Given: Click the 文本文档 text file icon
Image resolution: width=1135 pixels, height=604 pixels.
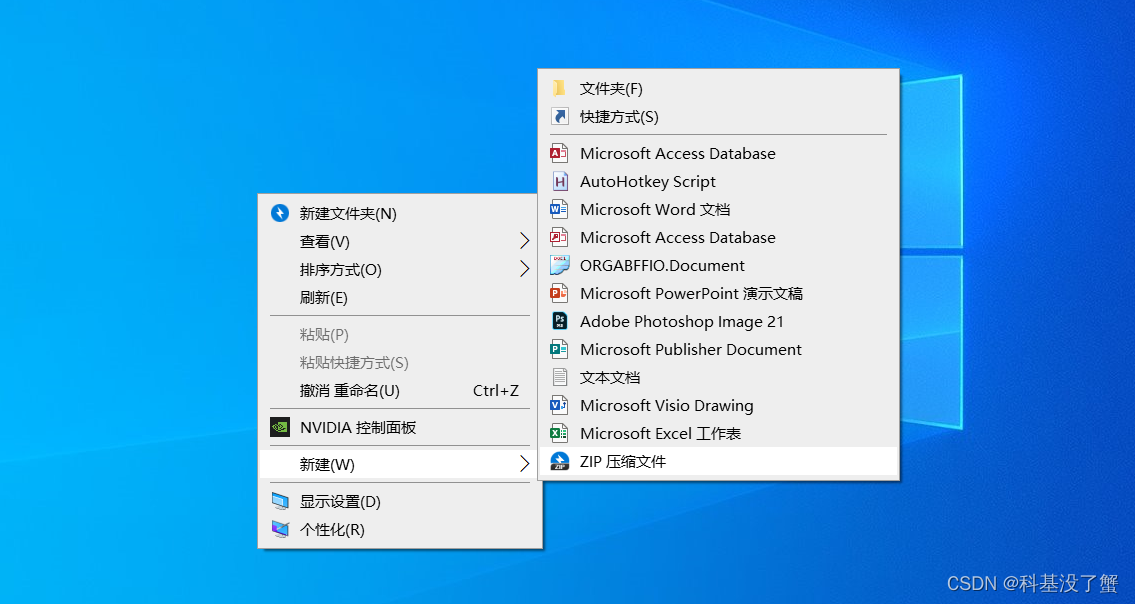Looking at the screenshot, I should [560, 377].
